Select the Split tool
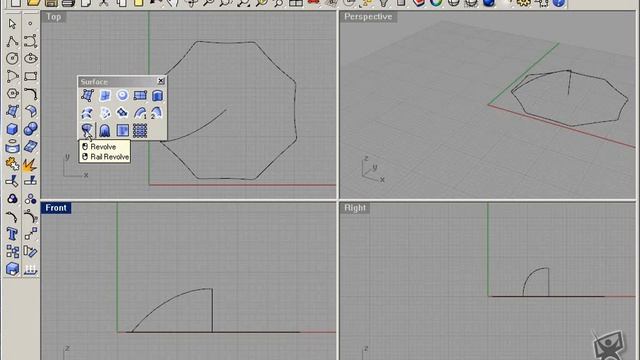Image resolution: width=640 pixels, height=360 pixels. pyautogui.click(x=30, y=181)
